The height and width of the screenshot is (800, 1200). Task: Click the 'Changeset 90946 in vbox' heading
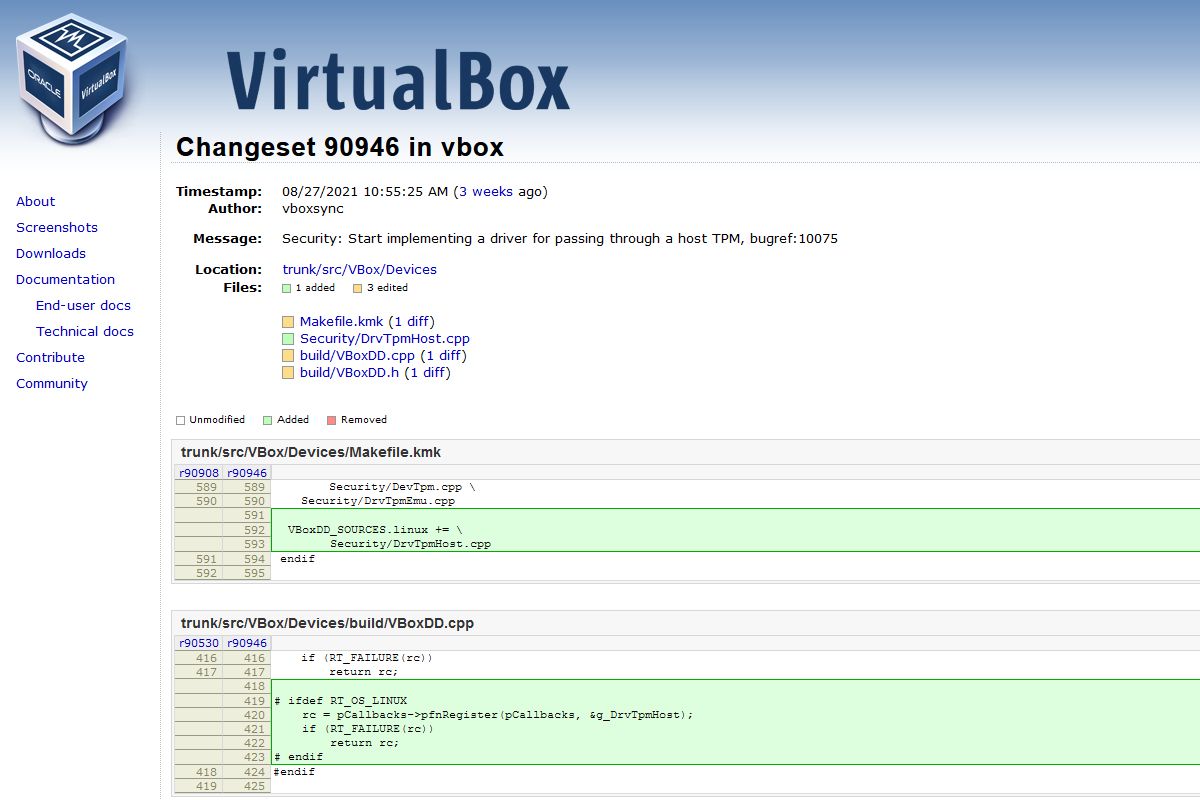pyautogui.click(x=340, y=148)
